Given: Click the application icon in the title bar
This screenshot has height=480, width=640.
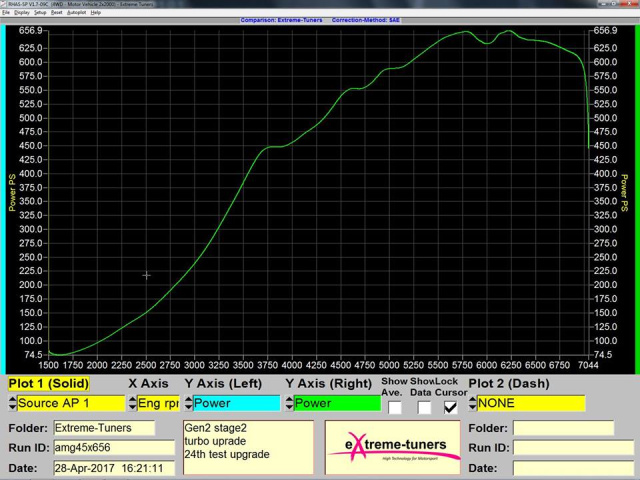Looking at the screenshot, I should pos(5,4).
